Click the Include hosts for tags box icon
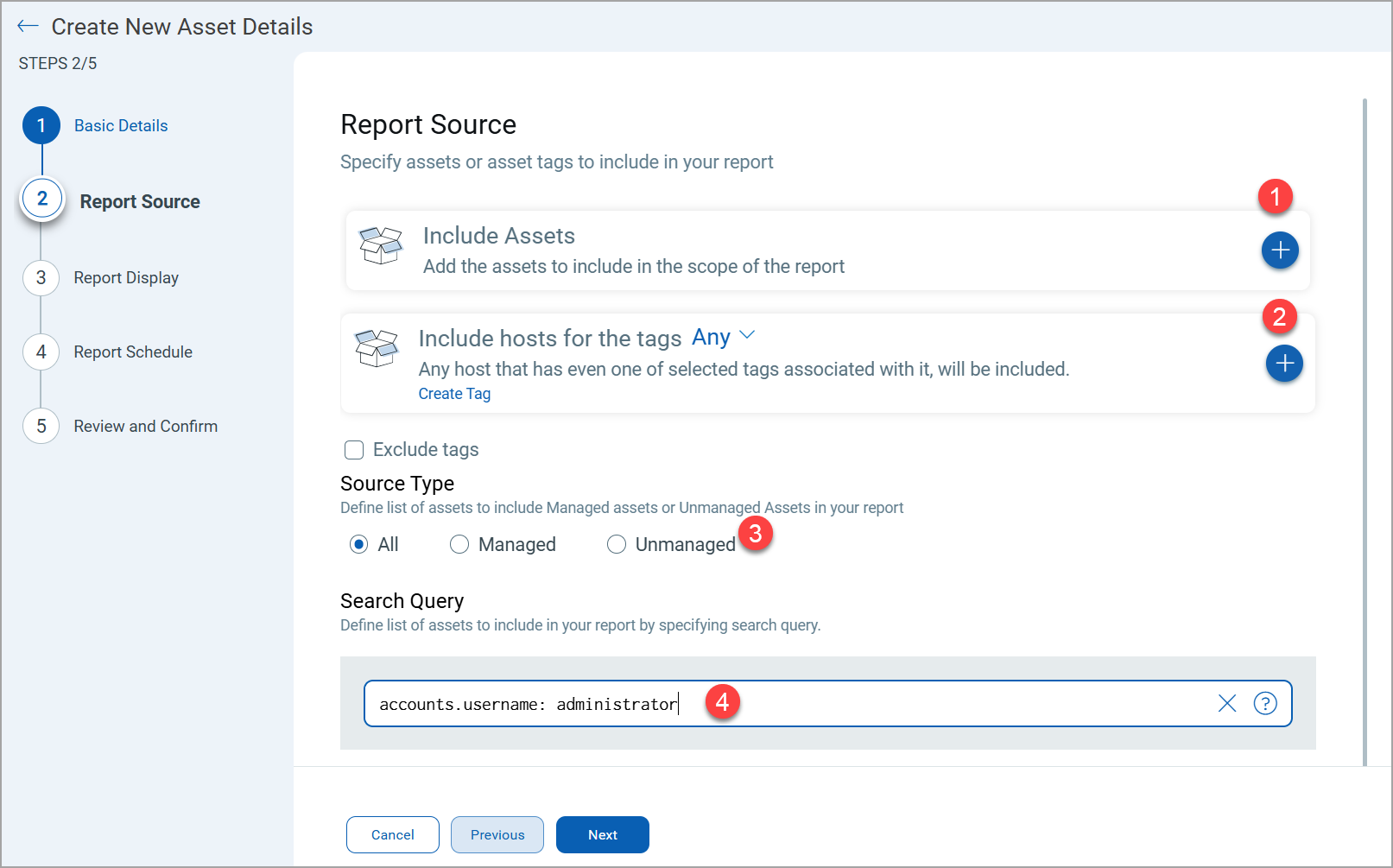The image size is (1393, 868). point(377,348)
